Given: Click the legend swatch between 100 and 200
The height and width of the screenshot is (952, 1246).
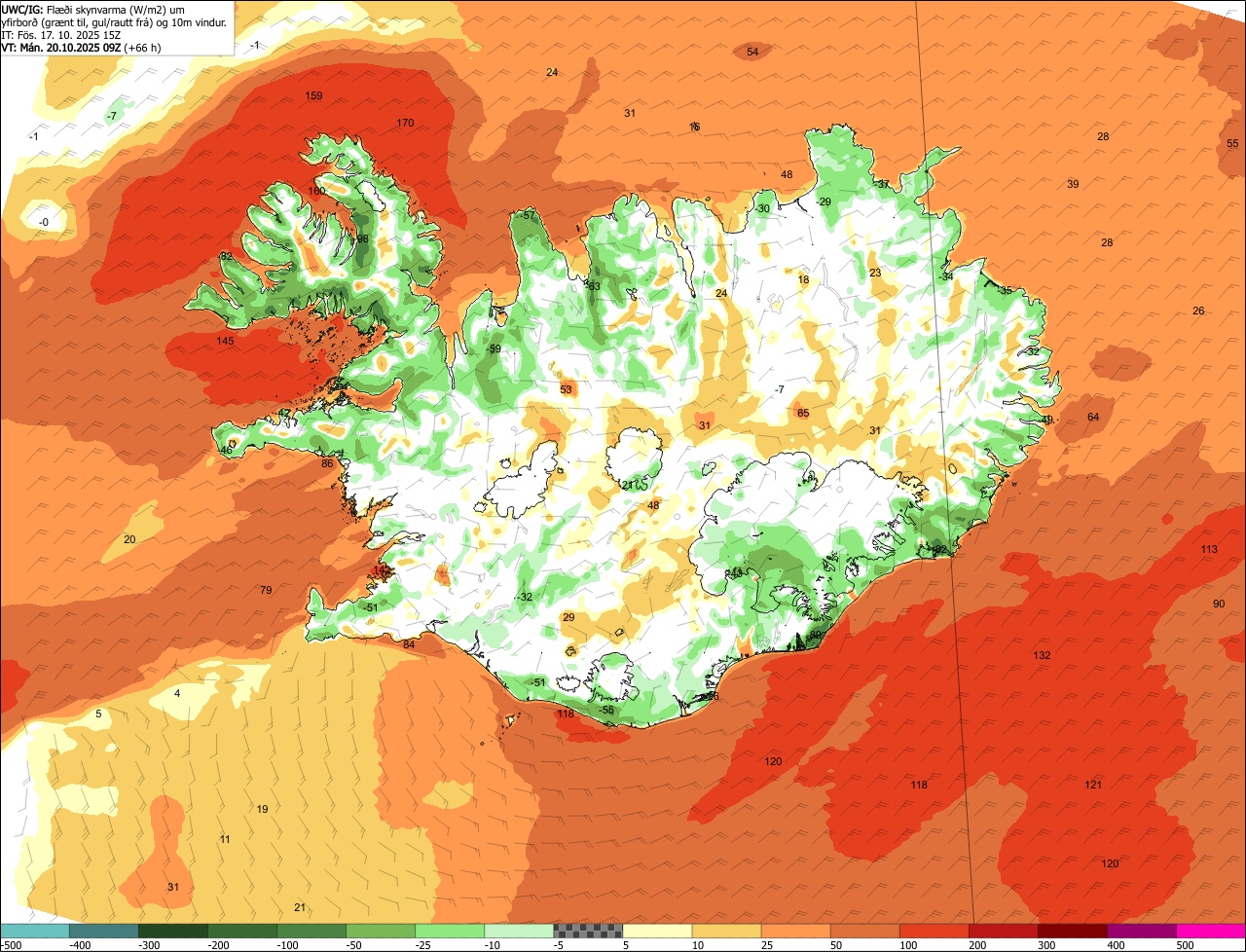Looking at the screenshot, I should [934, 931].
